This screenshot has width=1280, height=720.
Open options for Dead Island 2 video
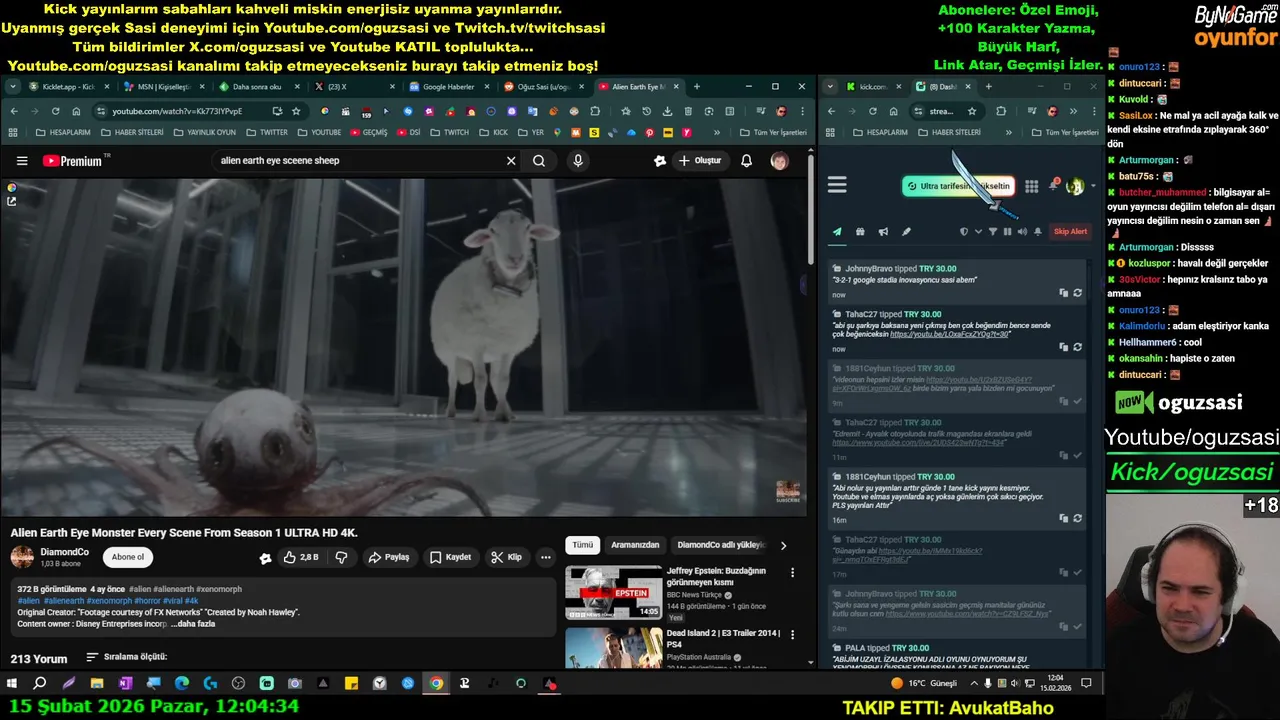(792, 634)
